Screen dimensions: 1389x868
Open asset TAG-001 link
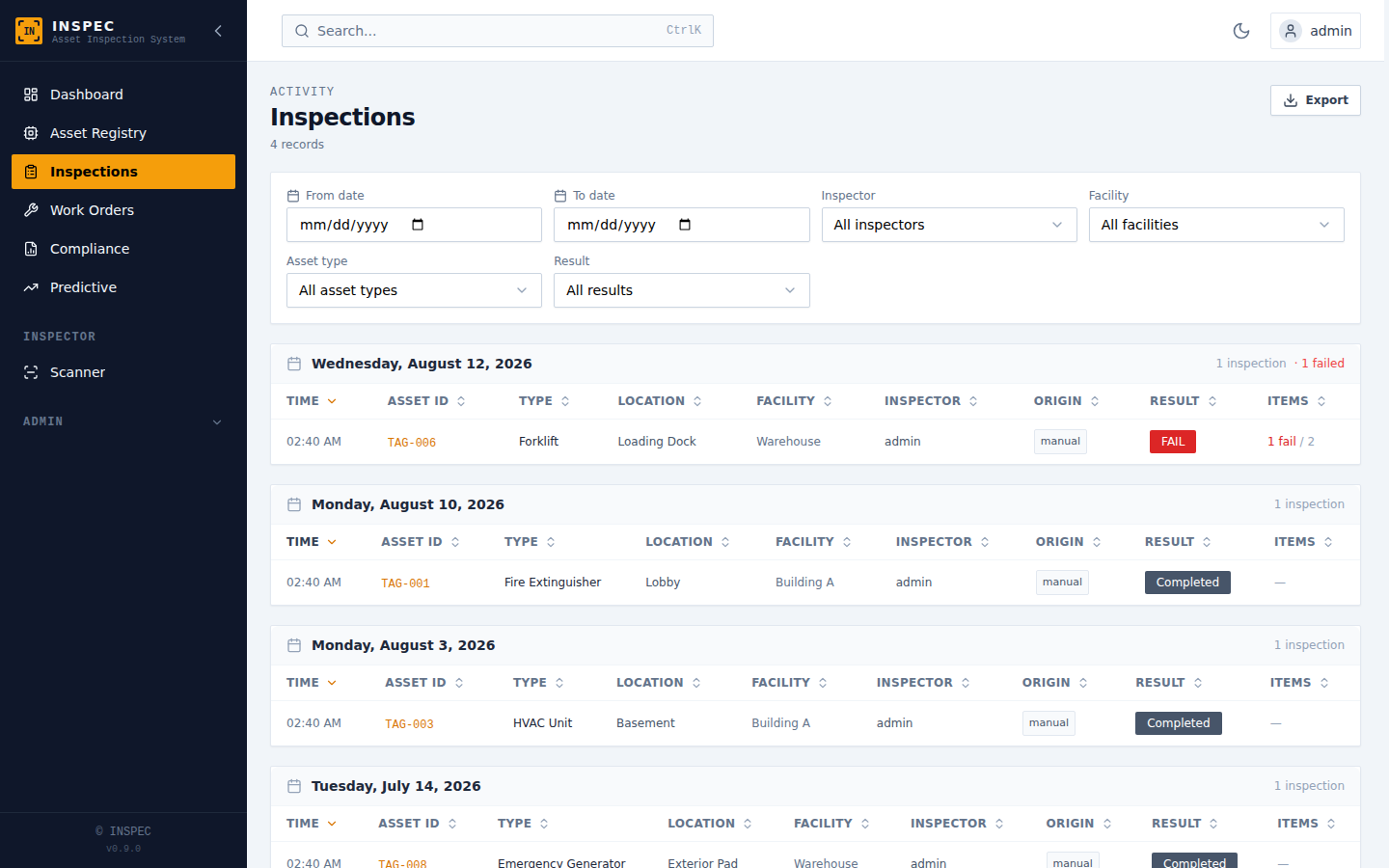click(405, 583)
